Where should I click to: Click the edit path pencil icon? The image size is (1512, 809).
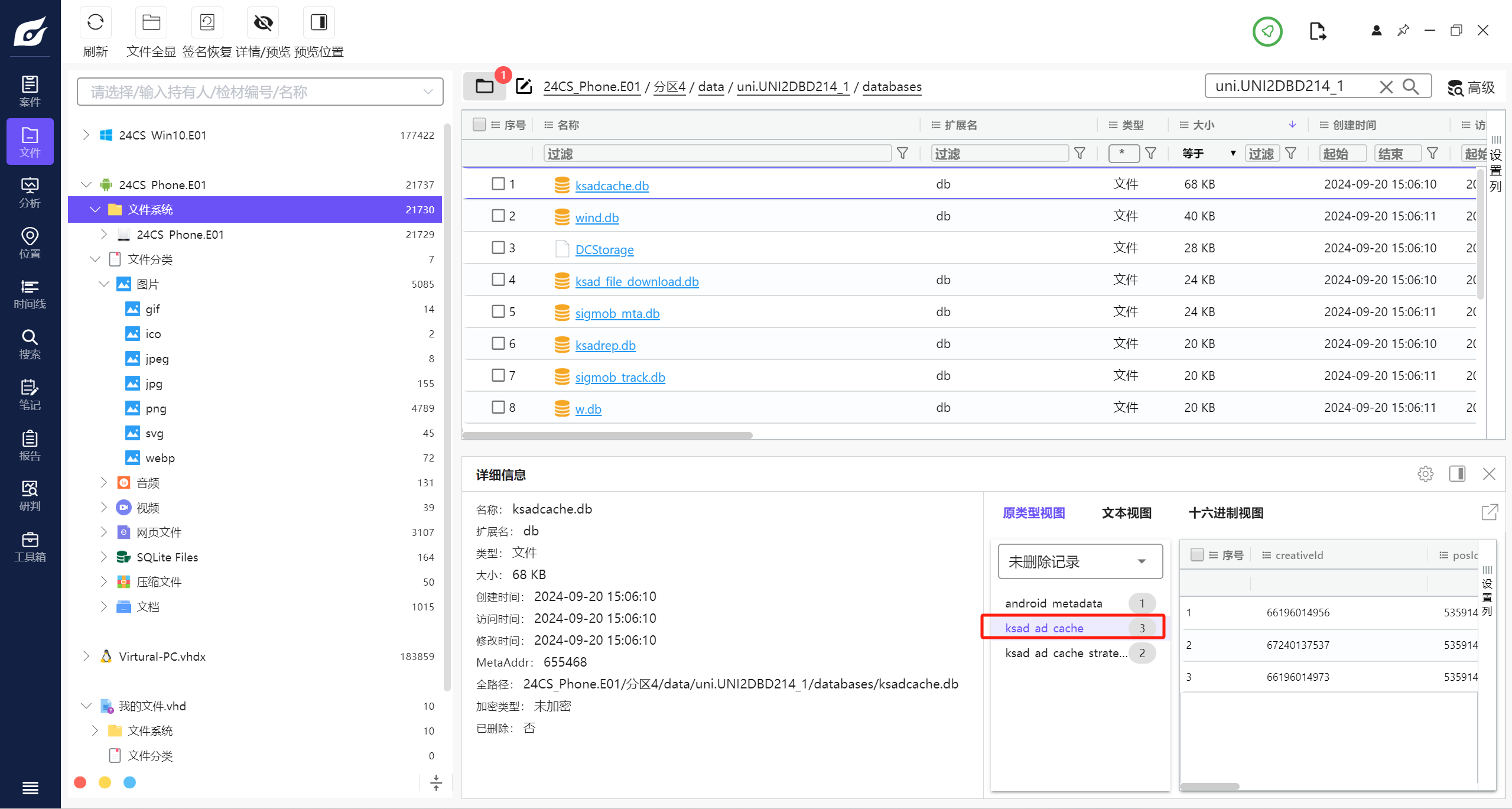523,86
